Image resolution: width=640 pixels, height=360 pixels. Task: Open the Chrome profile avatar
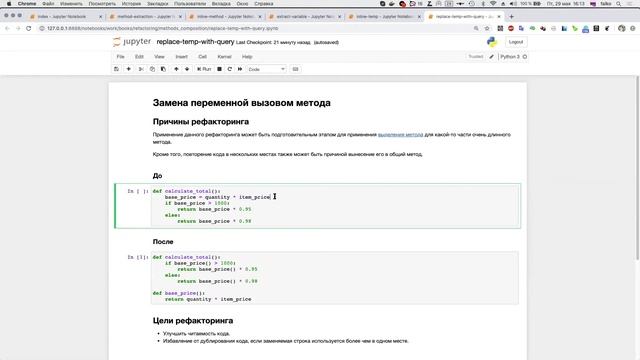click(x=622, y=29)
